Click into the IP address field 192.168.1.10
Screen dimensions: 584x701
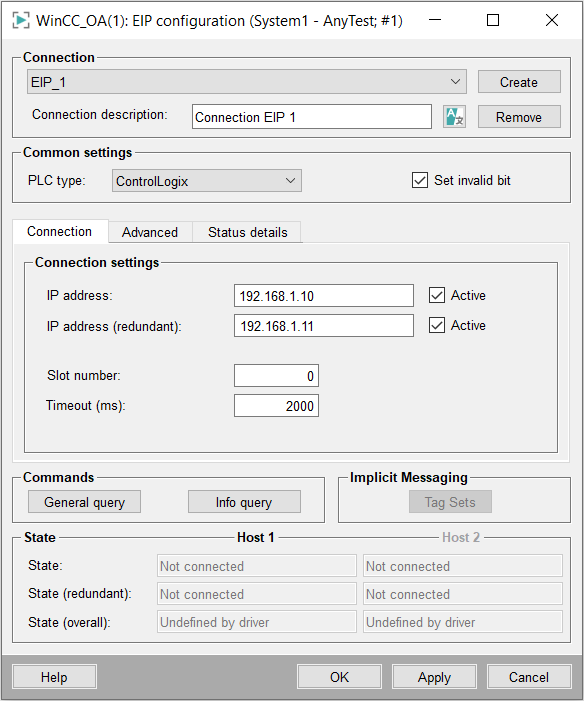(324, 296)
